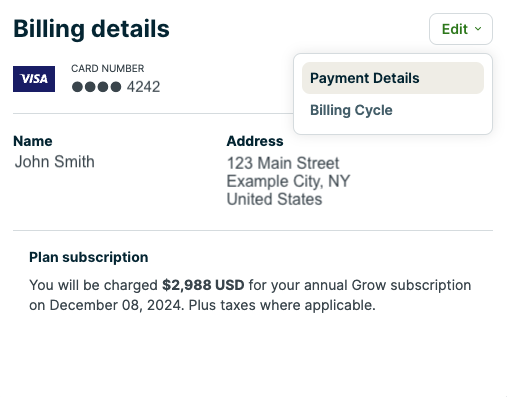The image size is (507, 397).
Task: Click the Name field label
Action: [33, 141]
